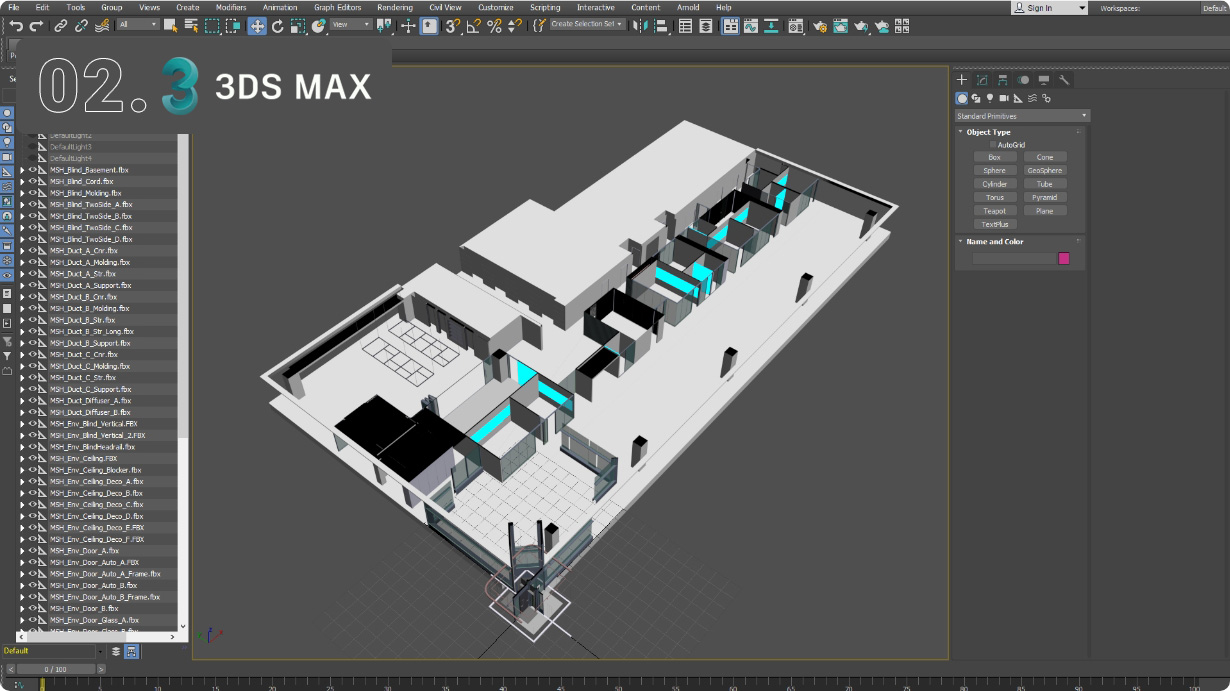This screenshot has width=1230, height=691.
Task: Create a Teapot primitive
Action: 994,211
